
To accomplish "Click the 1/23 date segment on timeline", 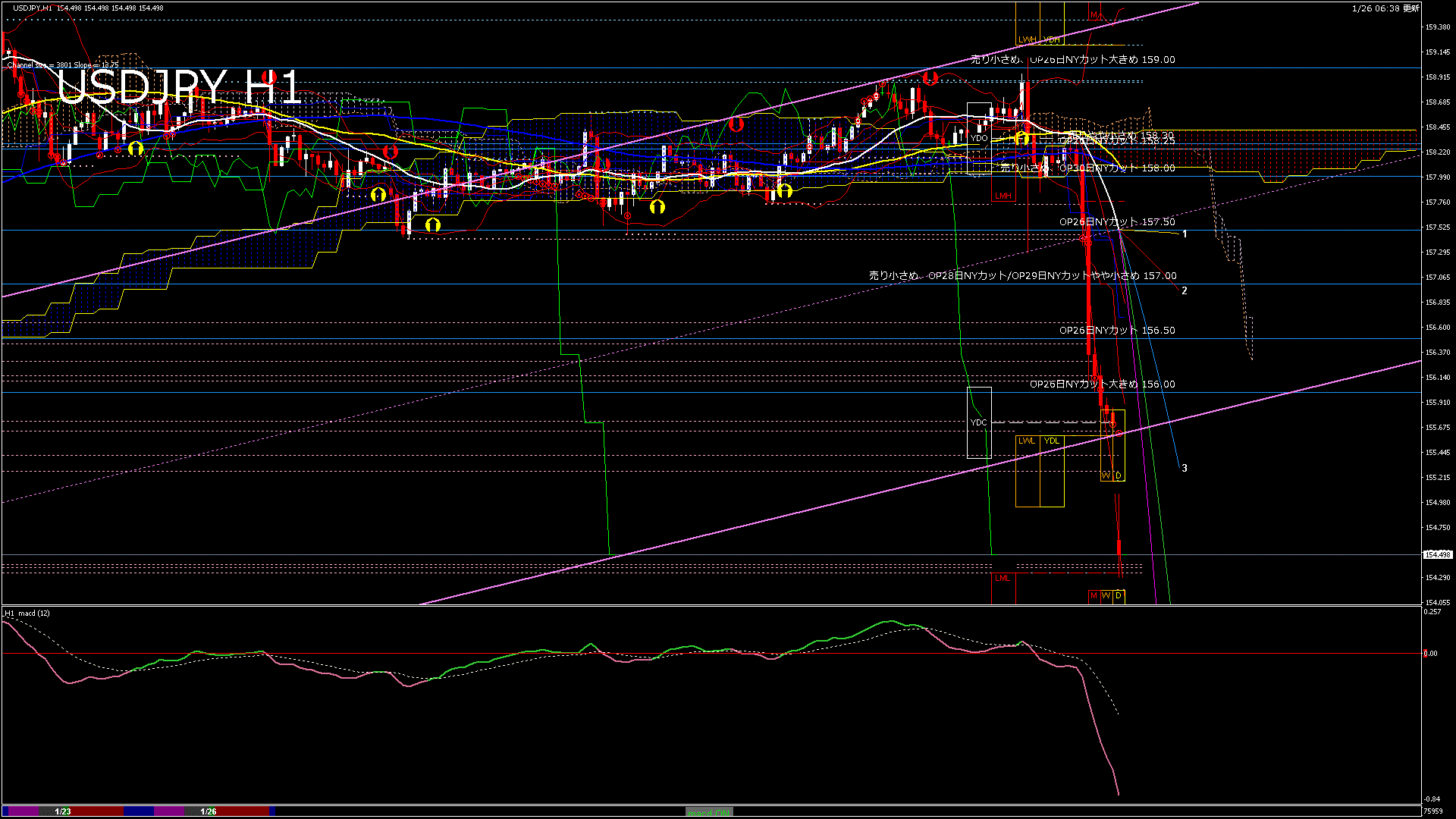I will coord(63,811).
